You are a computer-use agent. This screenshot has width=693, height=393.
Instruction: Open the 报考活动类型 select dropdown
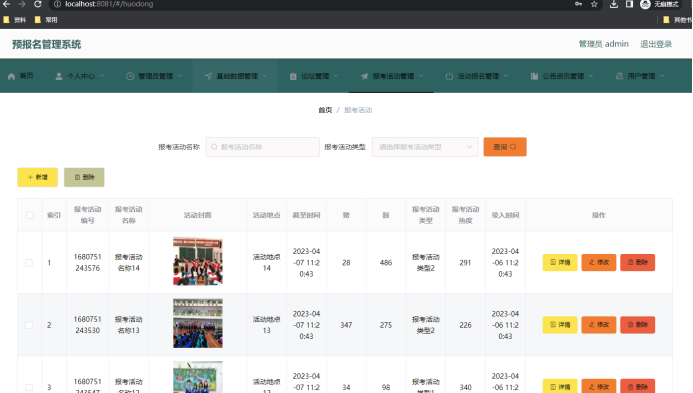[425, 147]
